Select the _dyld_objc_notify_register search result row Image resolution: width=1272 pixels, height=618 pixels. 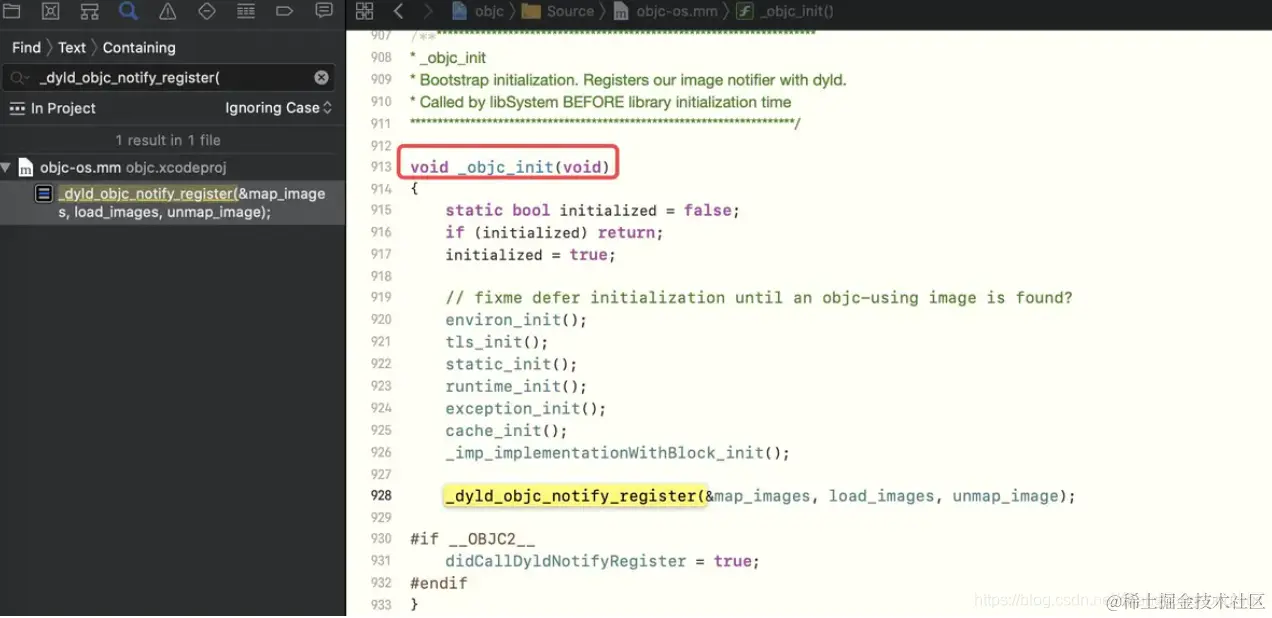(172, 203)
